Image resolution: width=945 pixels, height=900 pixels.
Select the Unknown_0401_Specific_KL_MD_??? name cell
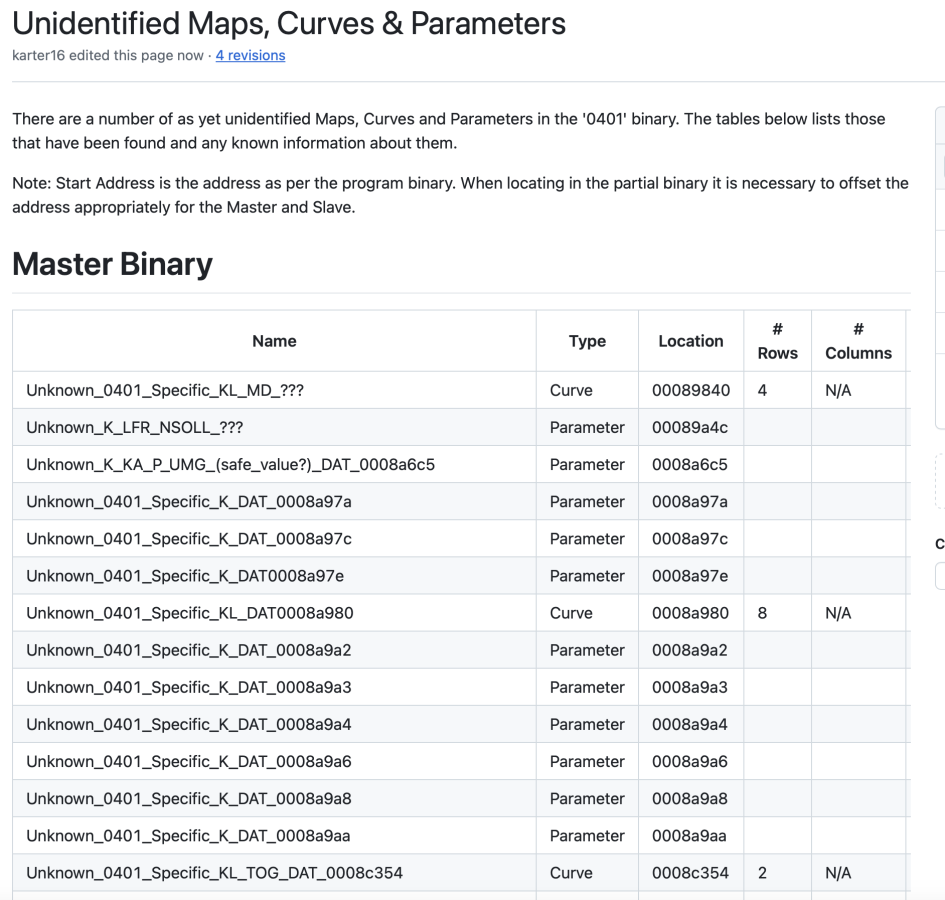click(x=165, y=390)
